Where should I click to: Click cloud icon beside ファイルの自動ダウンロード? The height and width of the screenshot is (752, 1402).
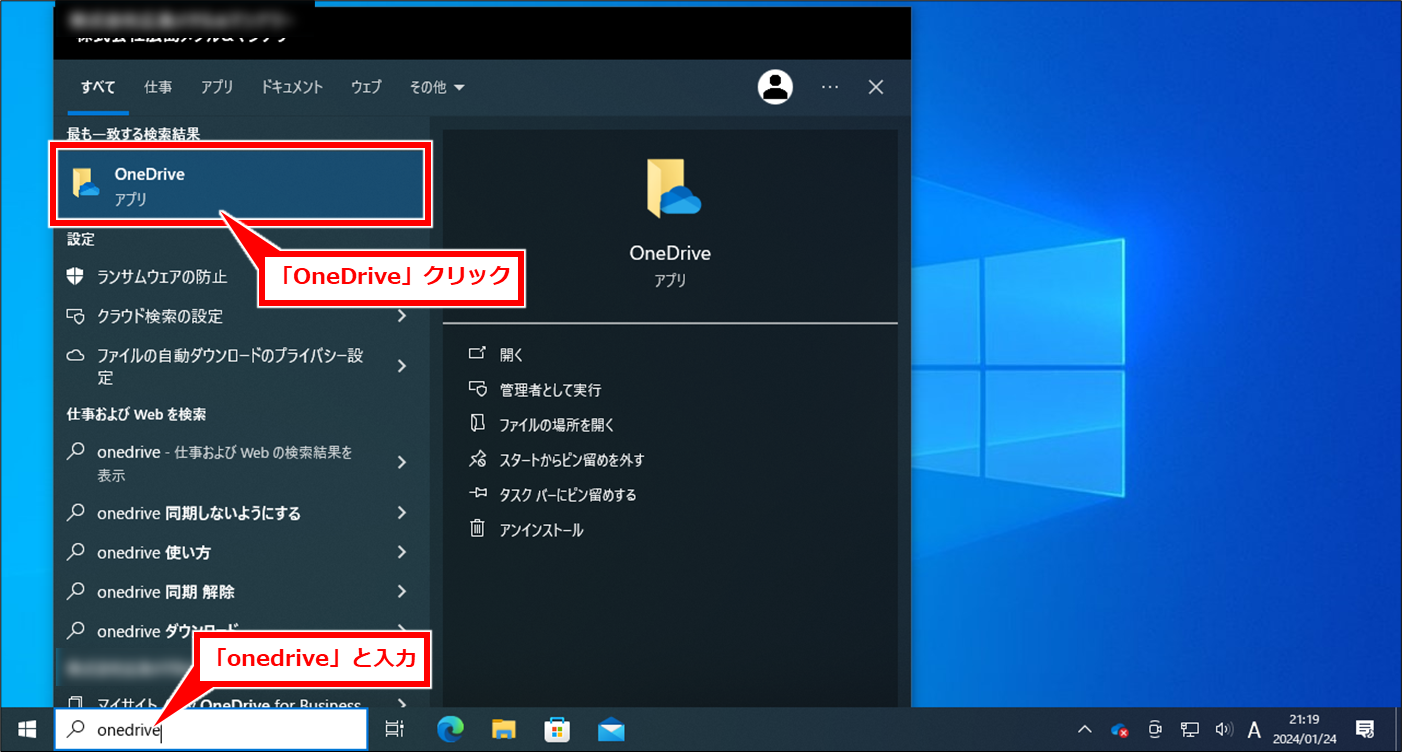[75, 355]
